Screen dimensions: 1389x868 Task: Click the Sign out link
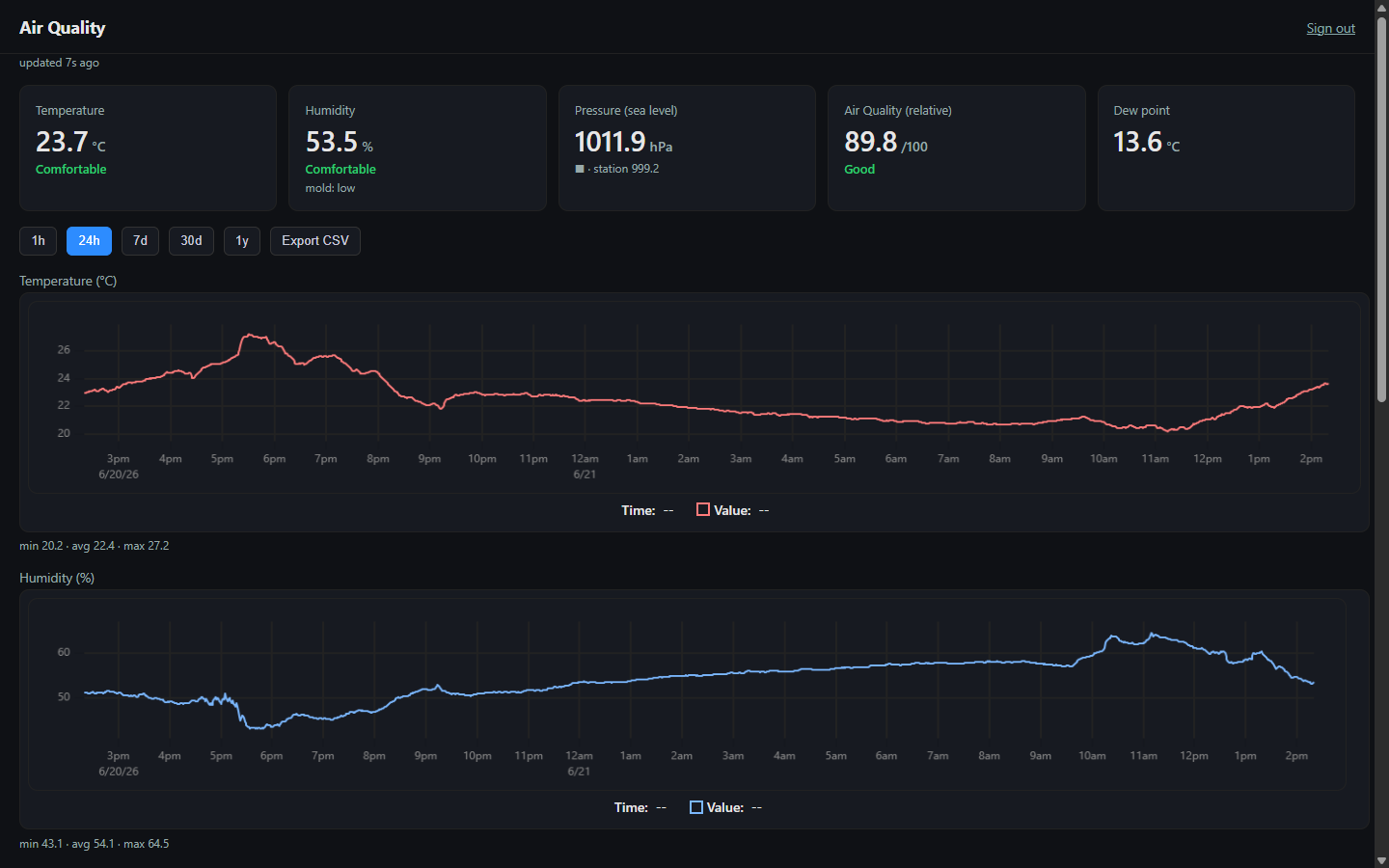point(1330,28)
